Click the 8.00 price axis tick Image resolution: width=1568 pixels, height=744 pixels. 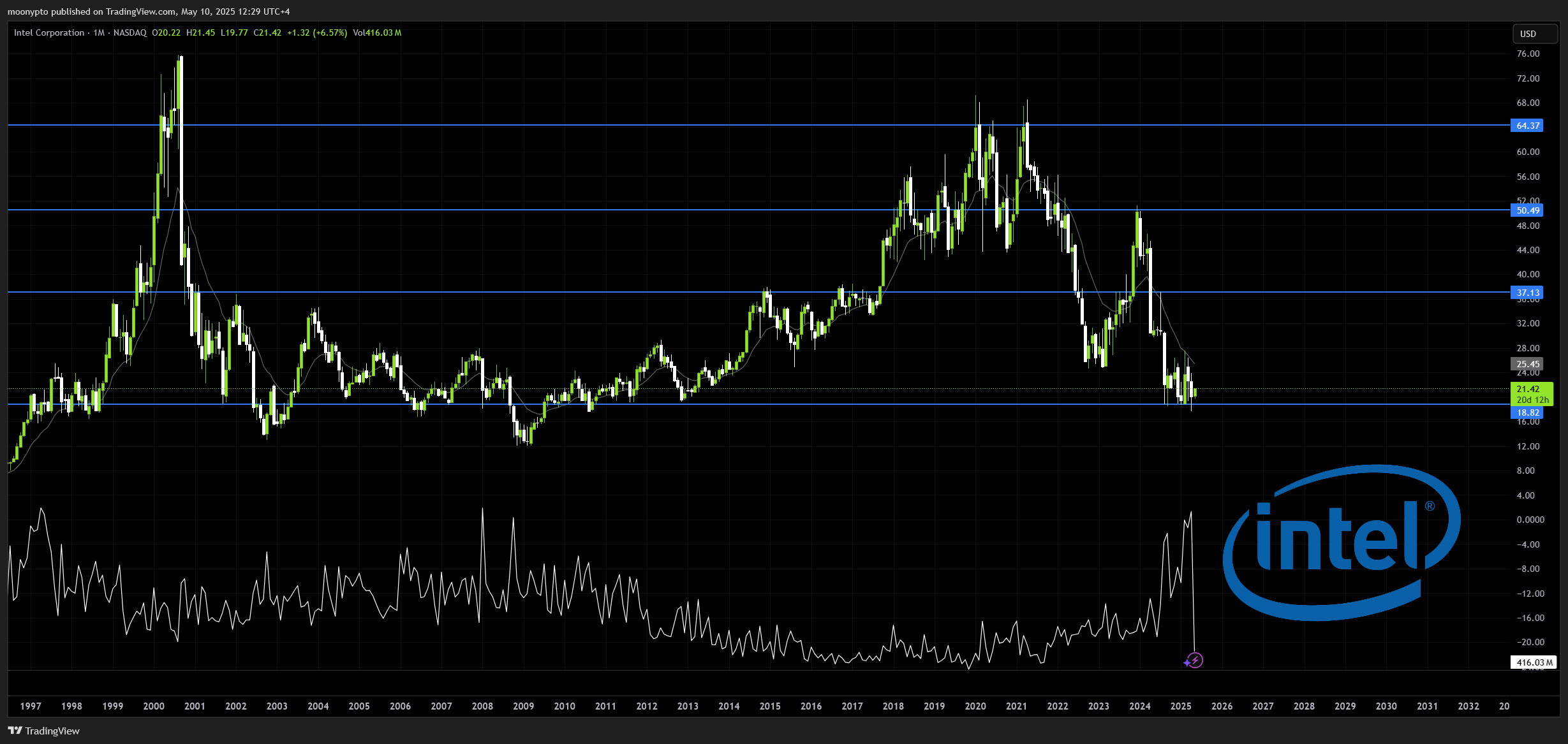(x=1526, y=470)
